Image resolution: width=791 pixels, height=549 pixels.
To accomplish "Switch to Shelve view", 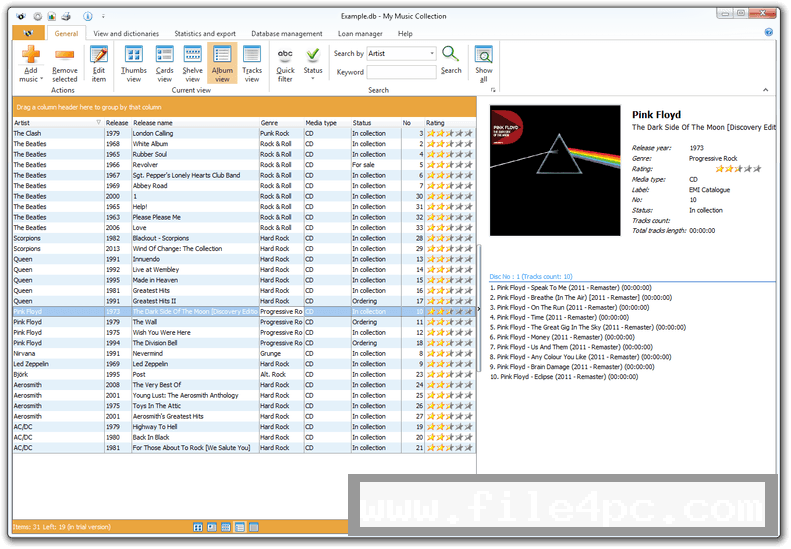I will pos(192,64).
